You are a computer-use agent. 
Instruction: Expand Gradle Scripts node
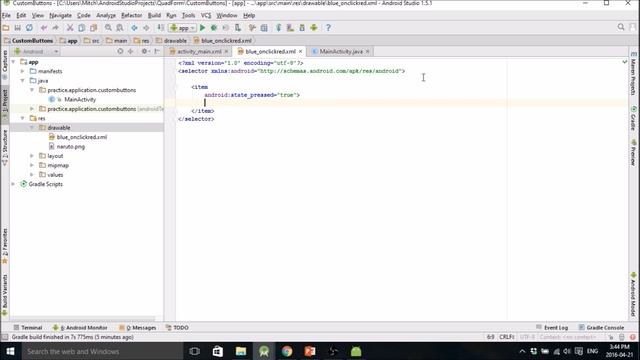(x=13, y=184)
